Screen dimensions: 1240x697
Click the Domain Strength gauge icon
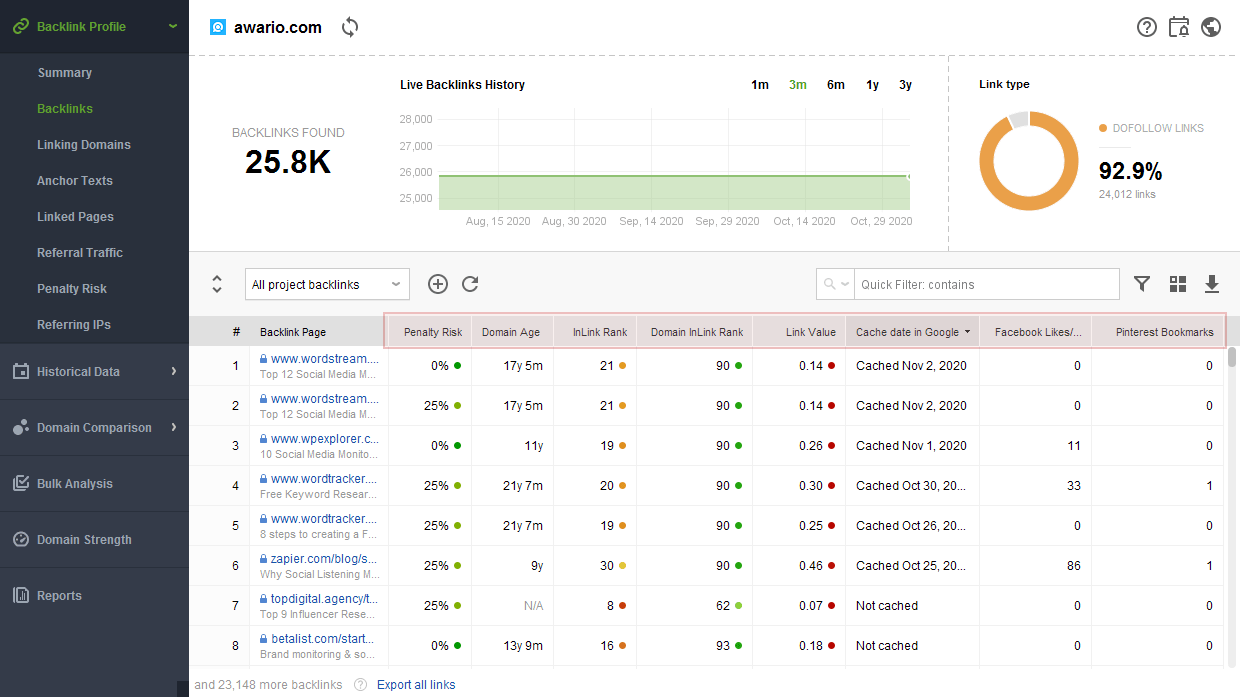(x=20, y=539)
